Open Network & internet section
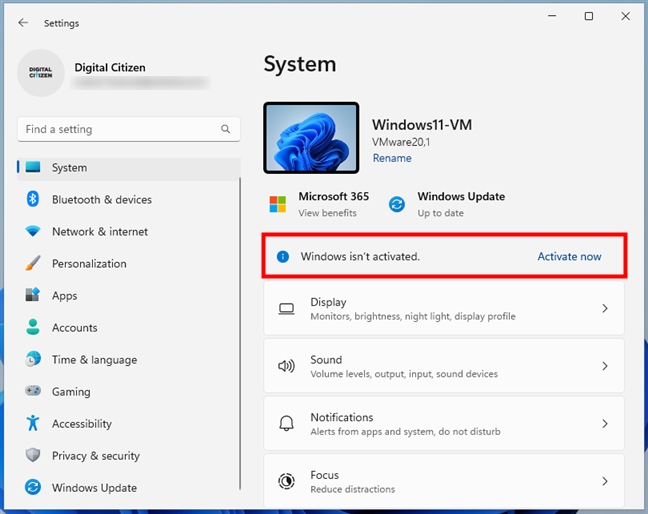The height and width of the screenshot is (514, 648). point(128,231)
